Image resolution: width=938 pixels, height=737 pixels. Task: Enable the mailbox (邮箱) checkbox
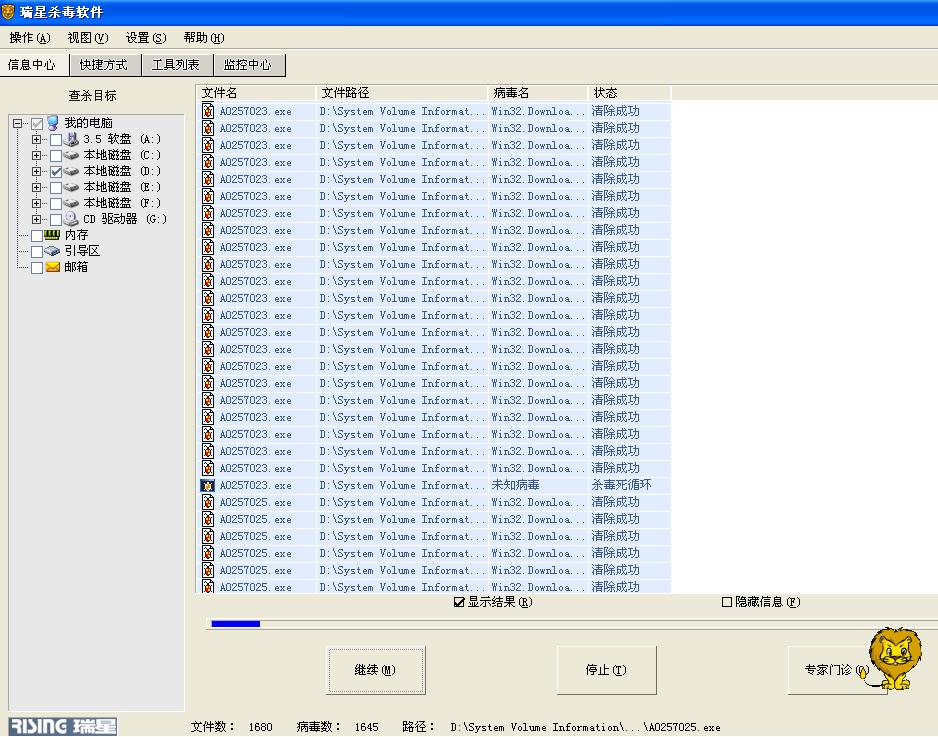pos(37,267)
